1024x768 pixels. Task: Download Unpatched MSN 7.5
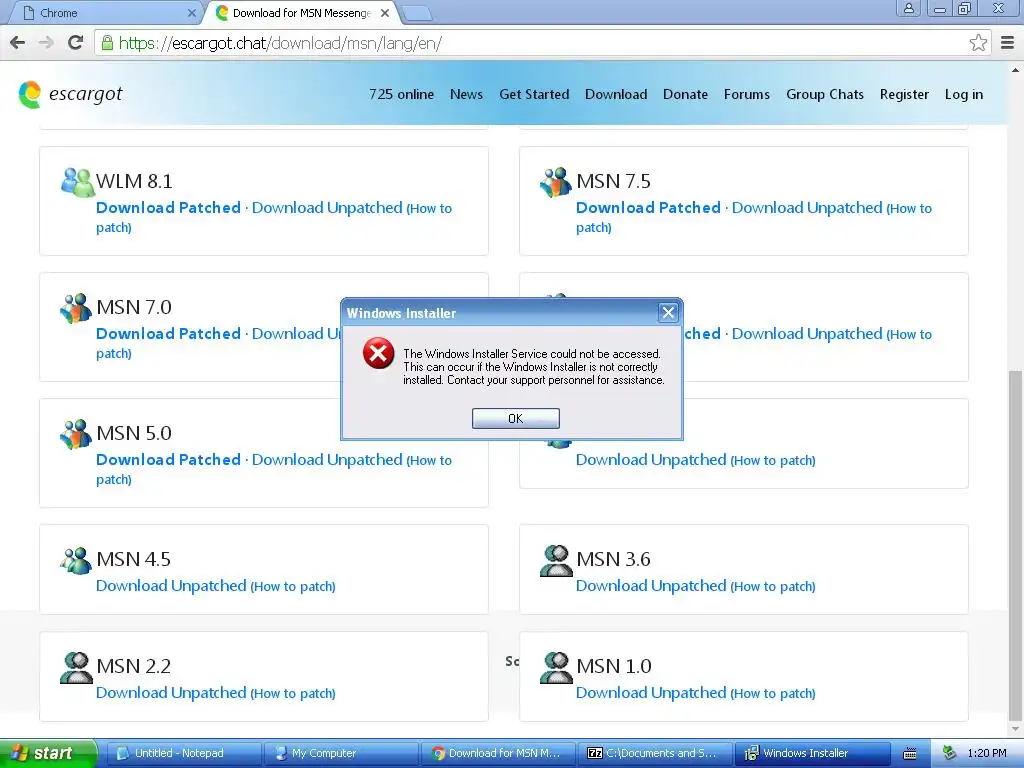pyautogui.click(x=807, y=208)
